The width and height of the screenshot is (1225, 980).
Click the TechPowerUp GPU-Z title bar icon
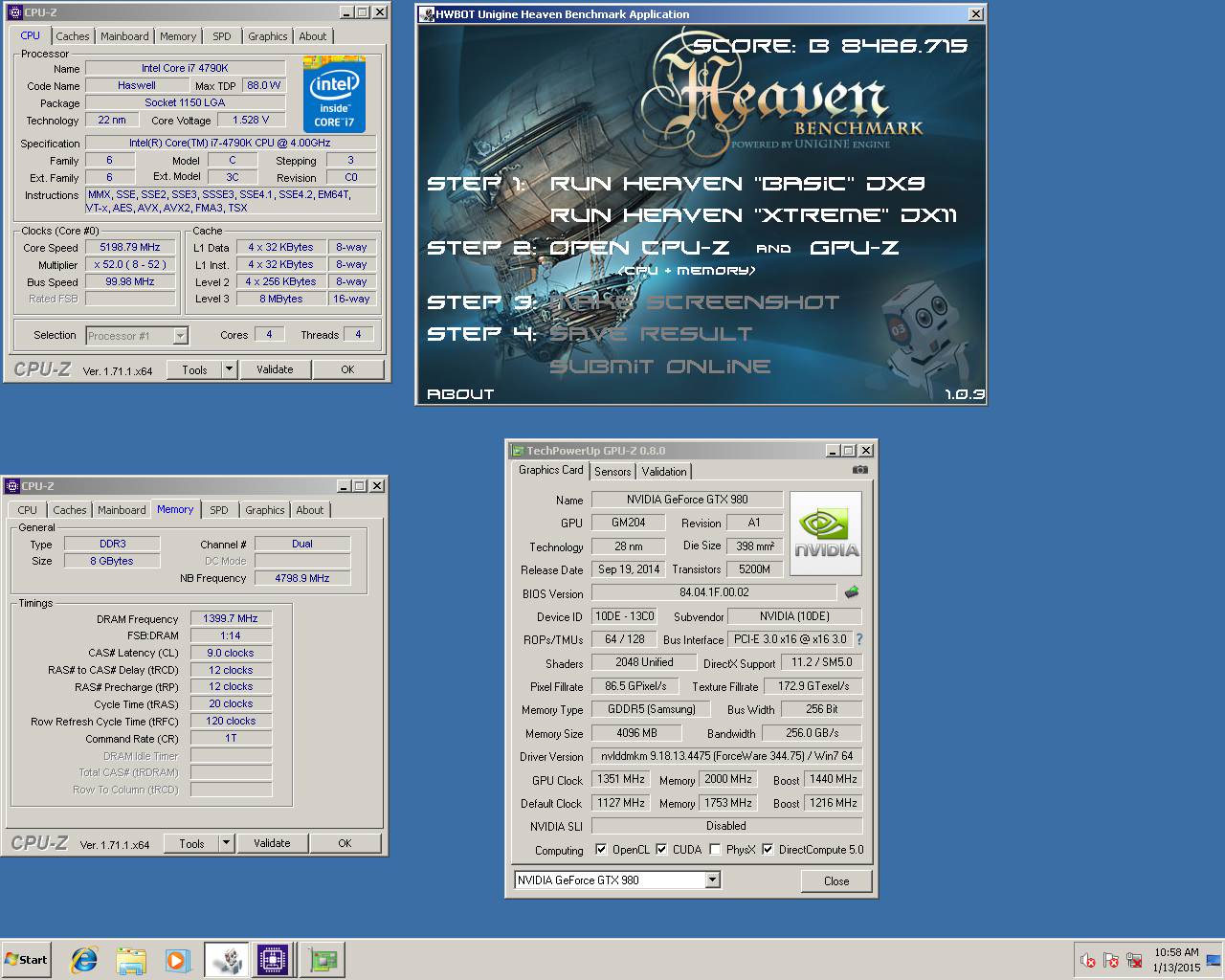[x=517, y=451]
